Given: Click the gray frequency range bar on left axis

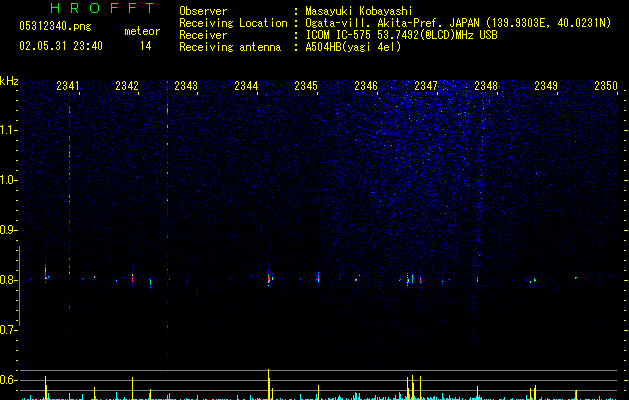Looking at the screenshot, I should (x=19, y=286).
